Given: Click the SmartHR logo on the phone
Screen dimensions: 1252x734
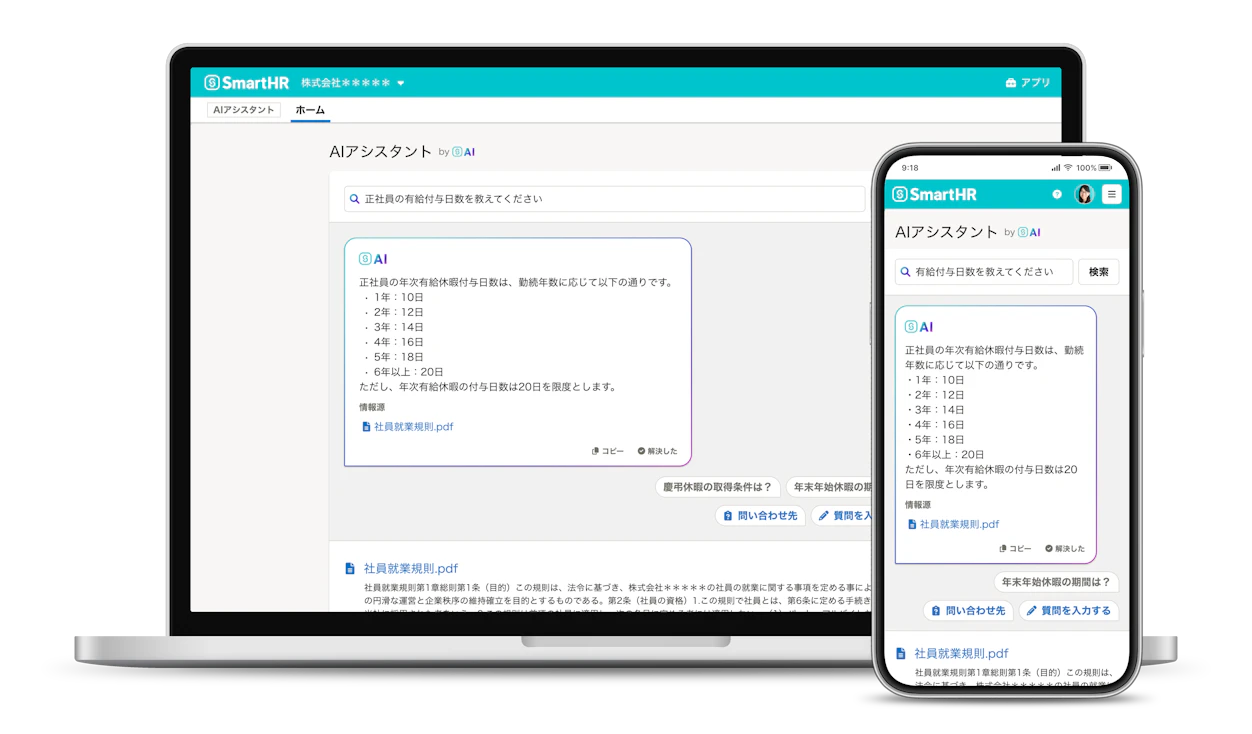Looking at the screenshot, I should (x=934, y=194).
